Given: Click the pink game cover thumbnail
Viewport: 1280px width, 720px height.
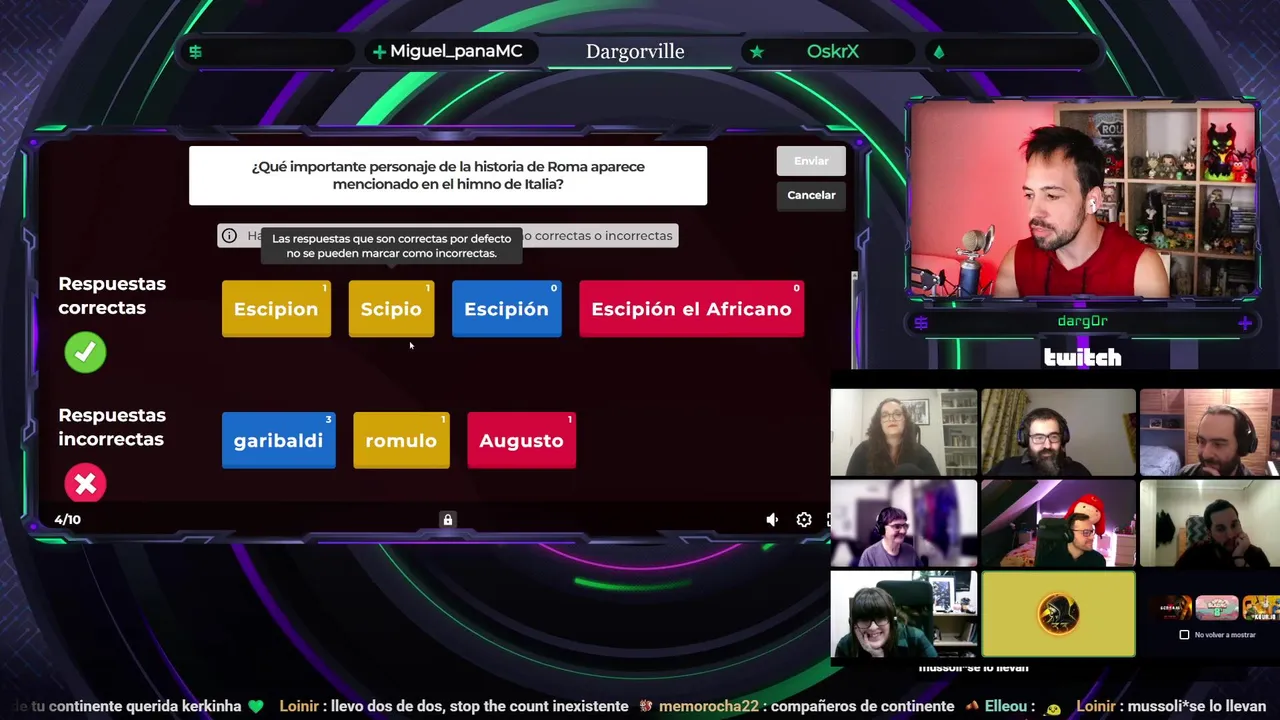Looking at the screenshot, I should coord(1217,607).
